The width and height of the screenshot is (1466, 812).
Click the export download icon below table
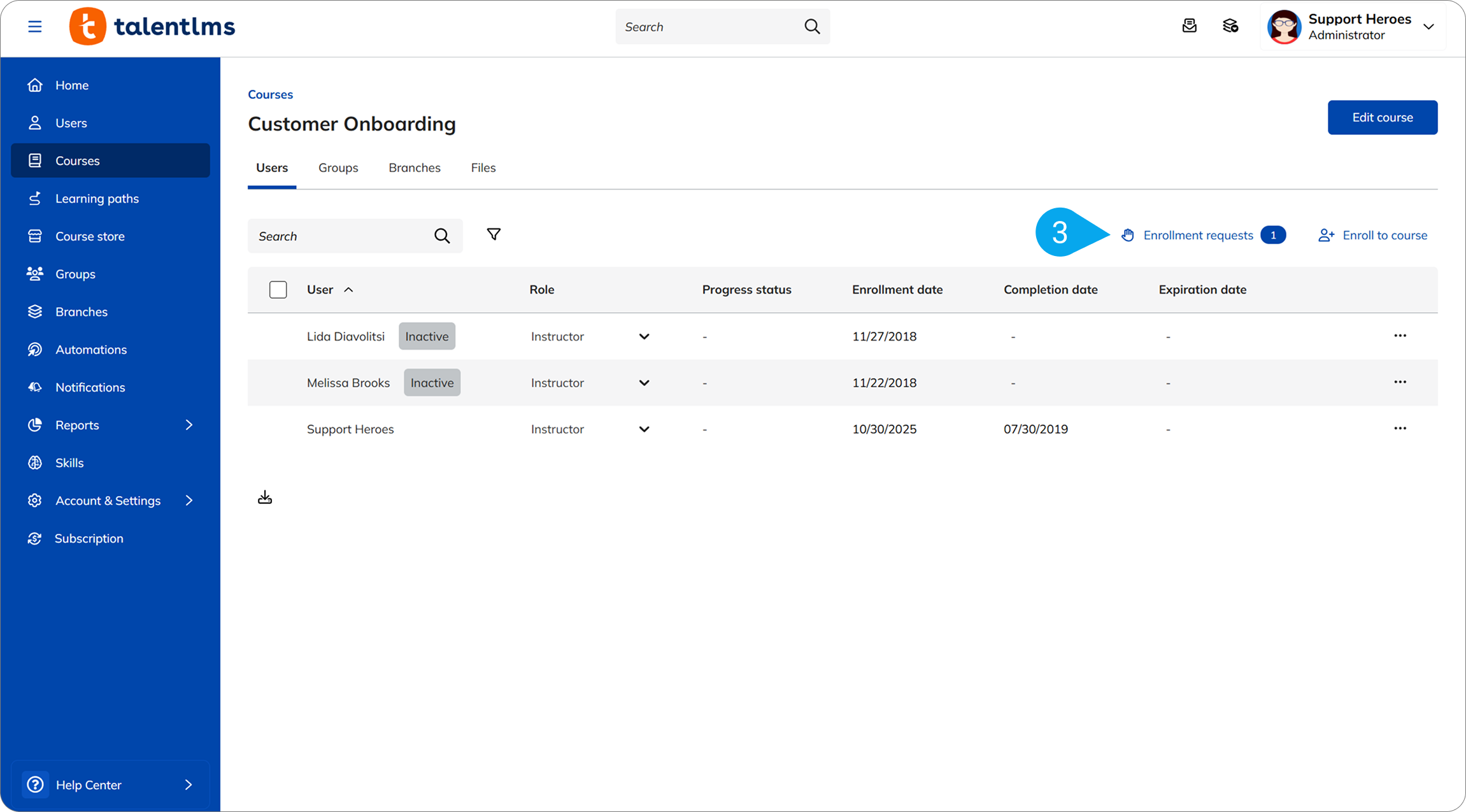265,497
